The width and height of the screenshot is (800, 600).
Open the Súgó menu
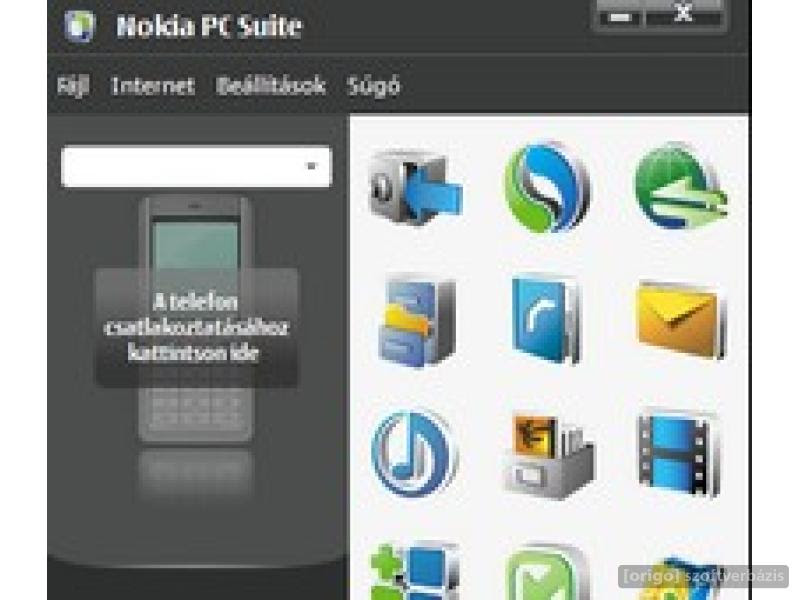coord(373,87)
